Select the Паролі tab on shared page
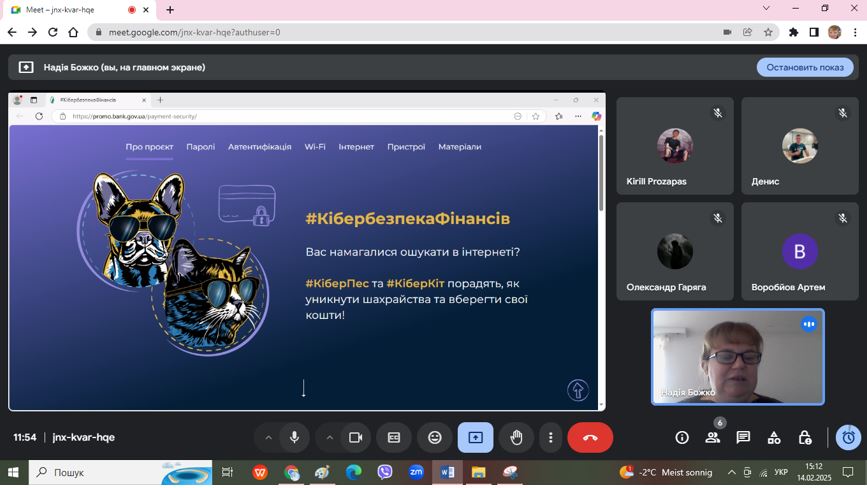 [200, 147]
